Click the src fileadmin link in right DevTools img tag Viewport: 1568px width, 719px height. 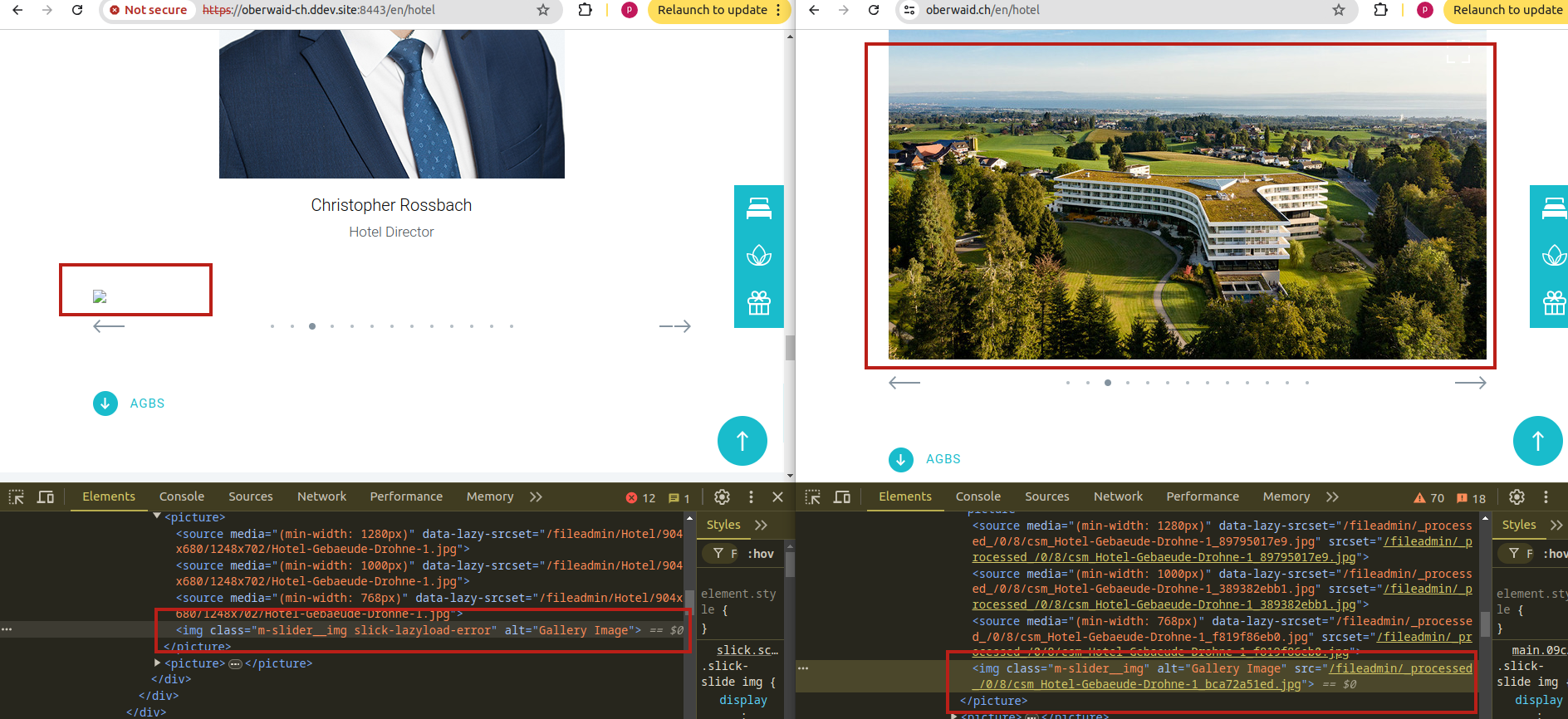point(1222,677)
